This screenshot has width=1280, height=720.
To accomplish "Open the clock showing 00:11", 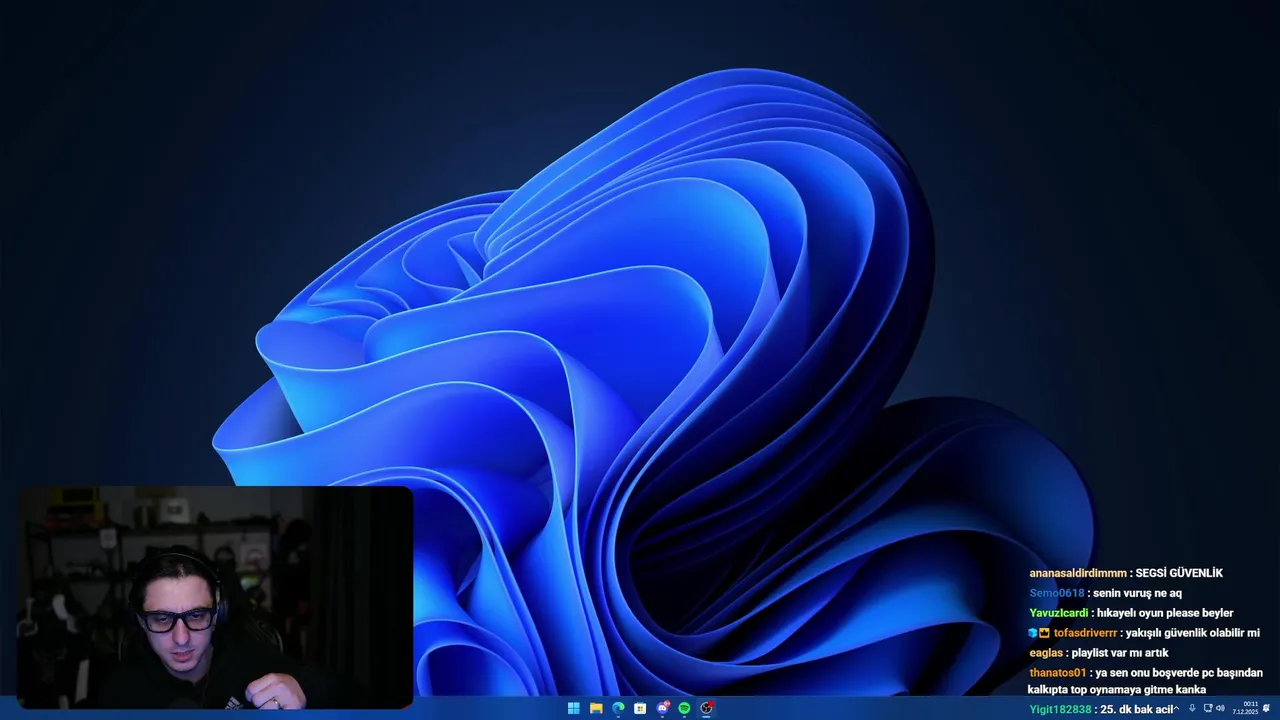I will point(1245,708).
